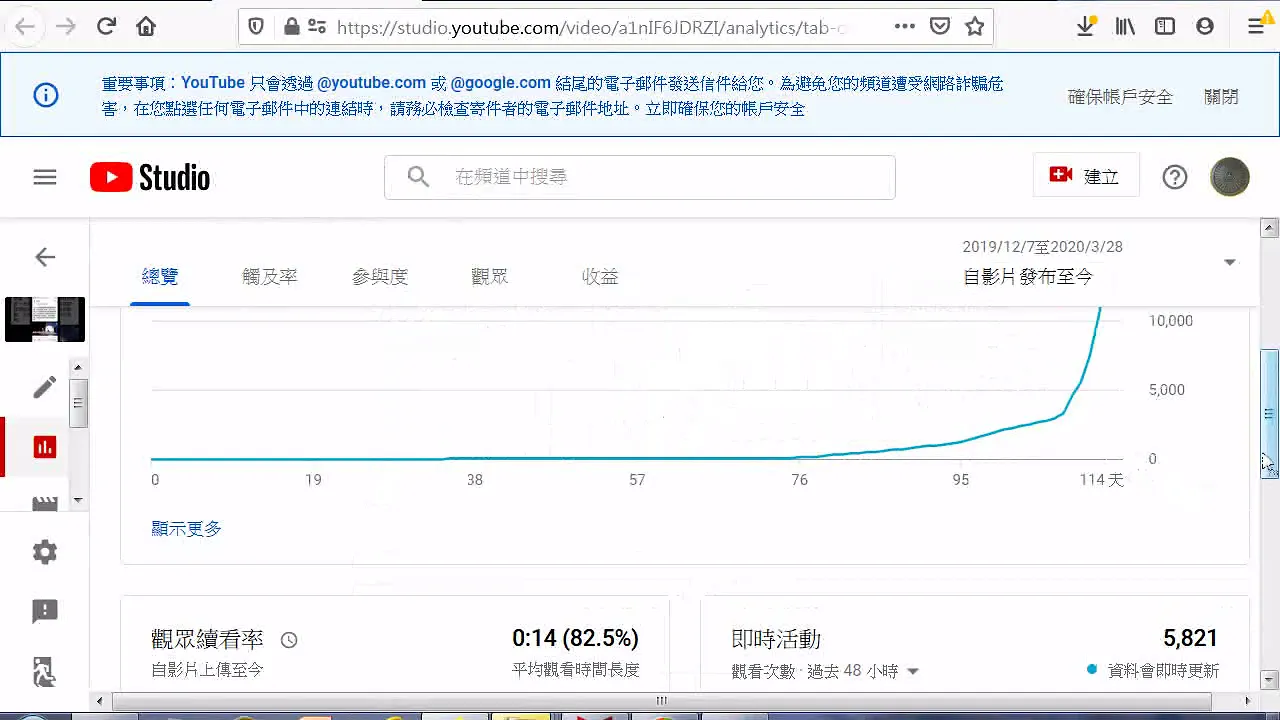Click page vertical scrollbar up arrow
The image size is (1280, 720).
(x=1270, y=229)
